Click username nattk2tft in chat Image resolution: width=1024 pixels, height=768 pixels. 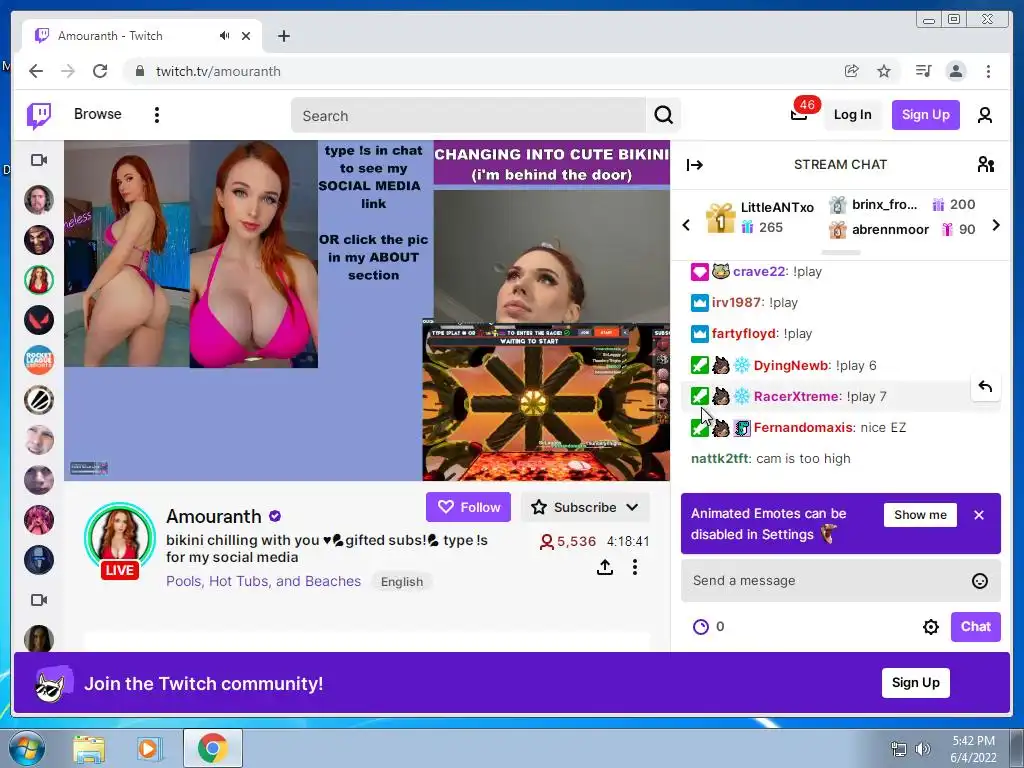click(720, 458)
